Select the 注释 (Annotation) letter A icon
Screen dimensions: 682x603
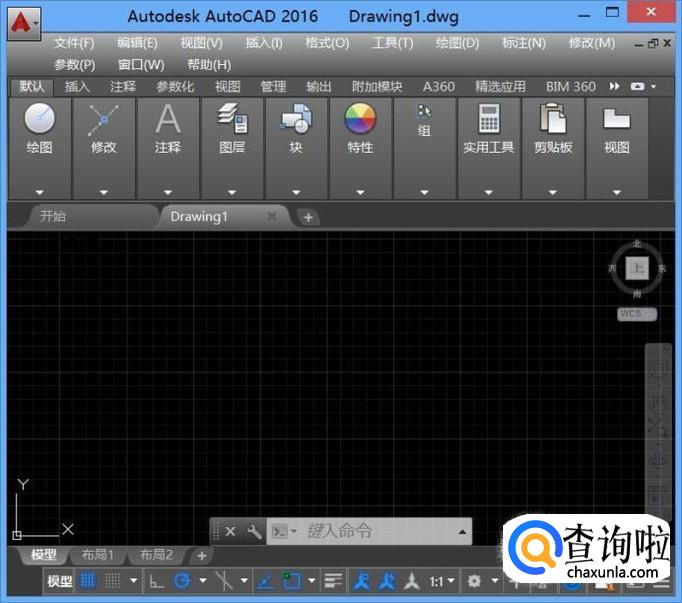168,119
